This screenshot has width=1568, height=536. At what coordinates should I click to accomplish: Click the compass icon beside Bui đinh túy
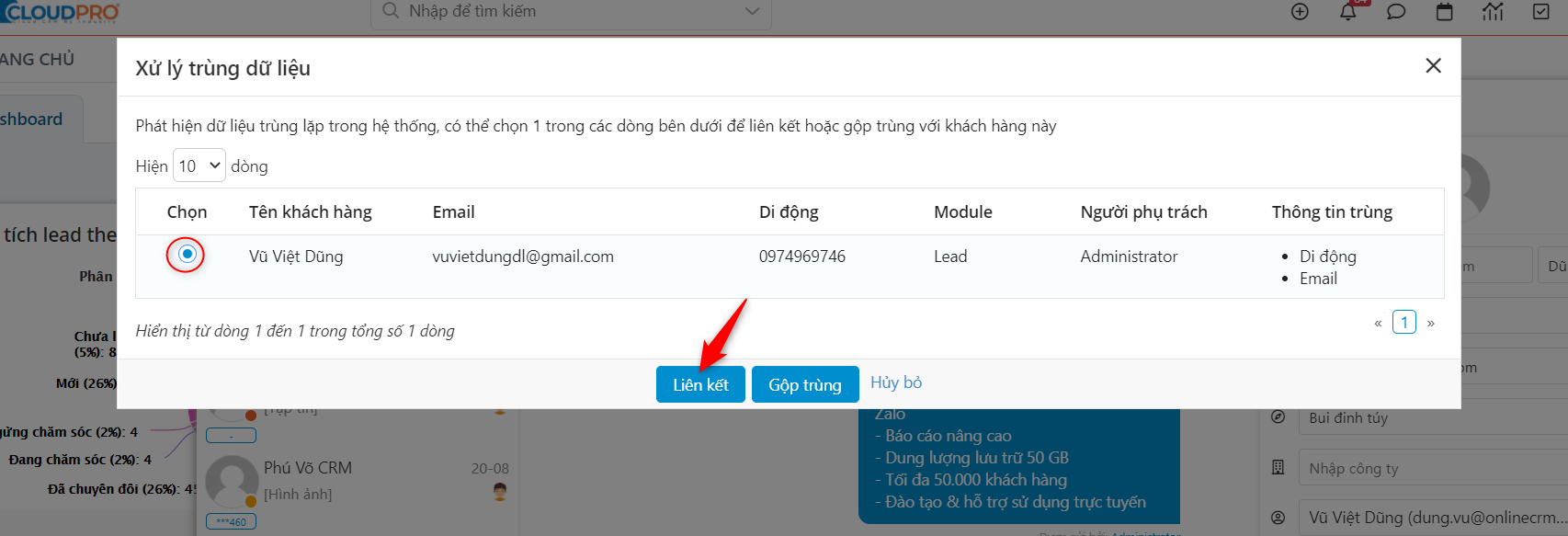click(1278, 416)
